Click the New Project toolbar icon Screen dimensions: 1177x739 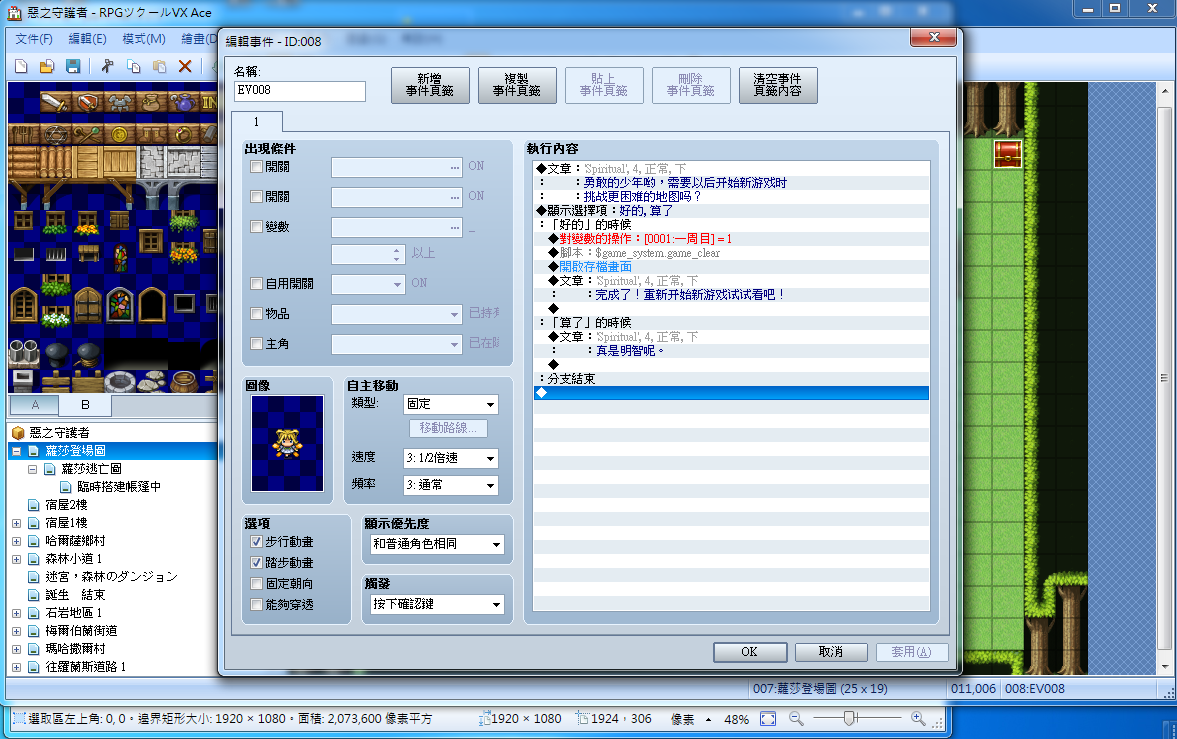[x=21, y=66]
